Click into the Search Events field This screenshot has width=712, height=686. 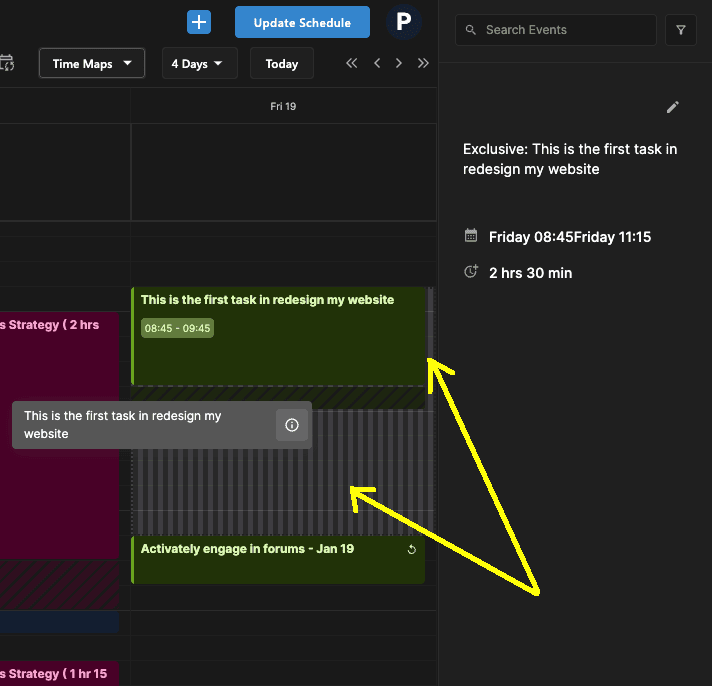(565, 30)
